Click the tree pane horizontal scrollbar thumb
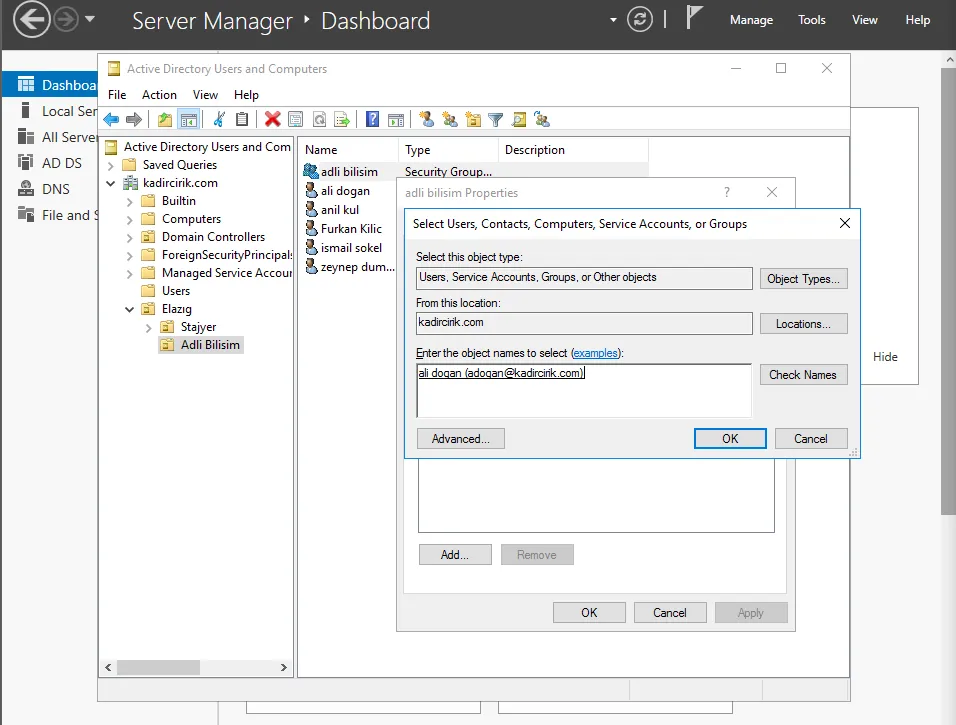956x725 pixels. [x=159, y=667]
